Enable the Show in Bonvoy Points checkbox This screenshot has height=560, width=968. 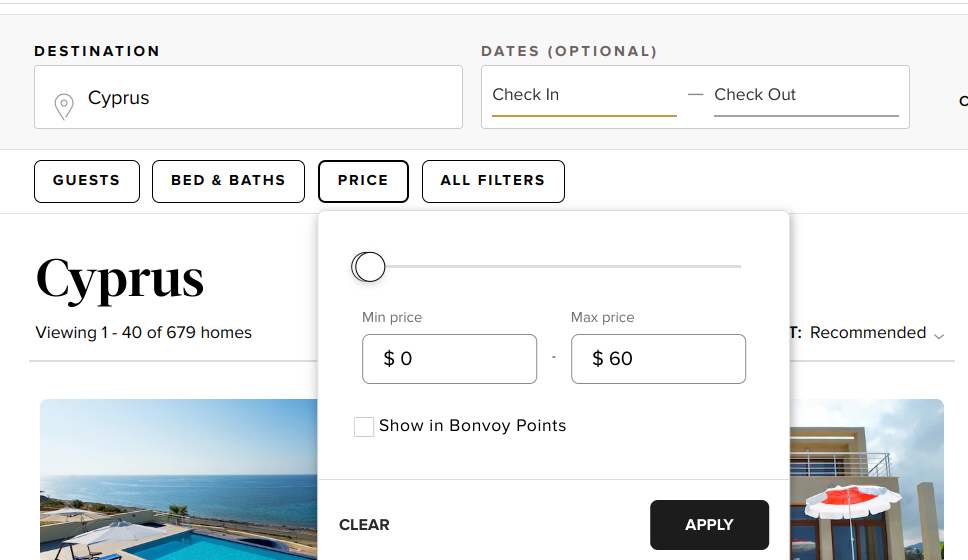tap(364, 427)
